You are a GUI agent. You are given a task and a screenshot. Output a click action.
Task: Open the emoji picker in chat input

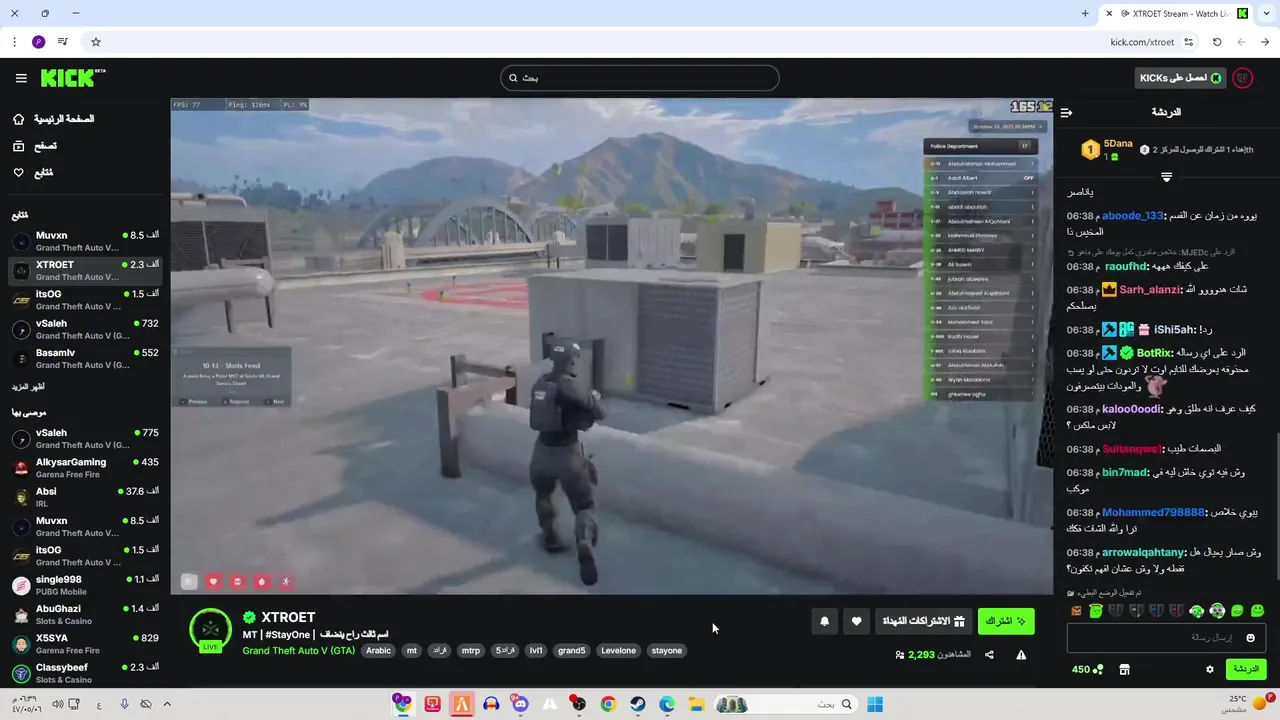tap(1250, 638)
